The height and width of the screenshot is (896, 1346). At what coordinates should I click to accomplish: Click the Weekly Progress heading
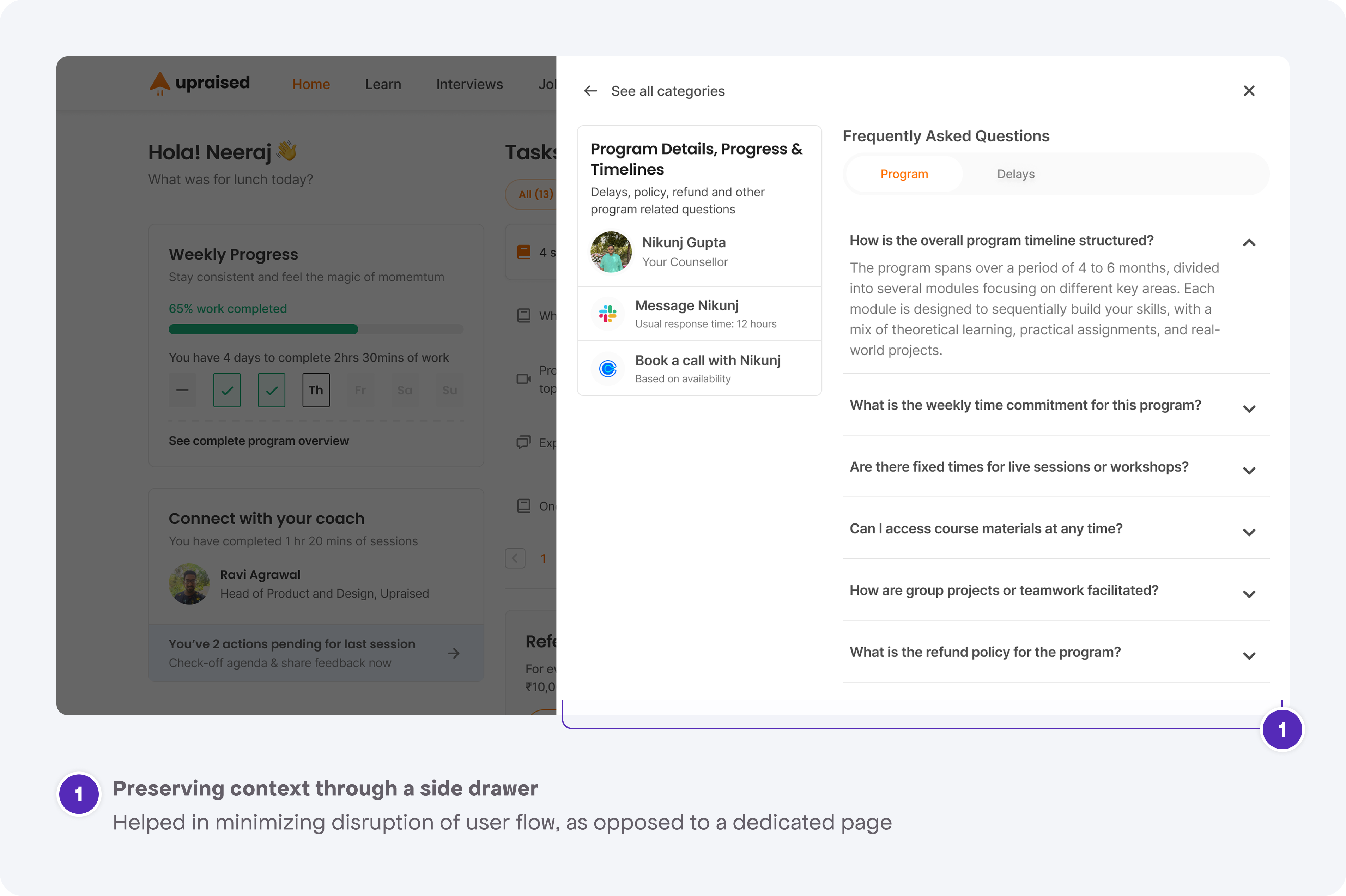(233, 254)
